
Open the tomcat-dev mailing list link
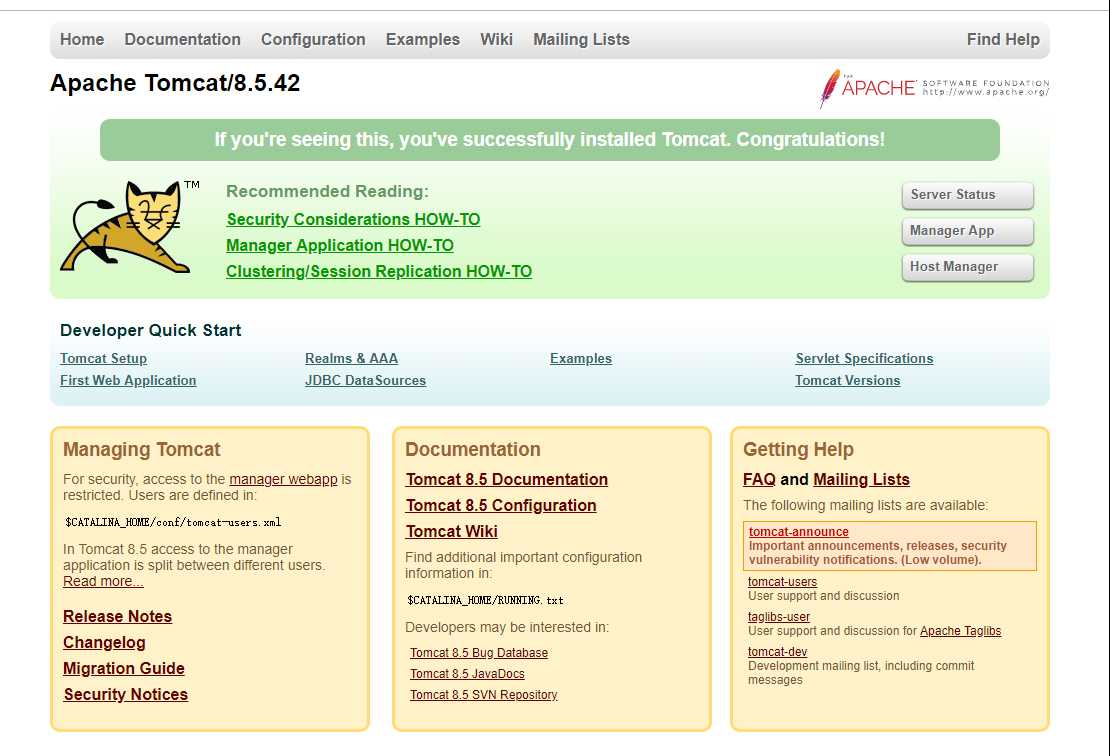pyautogui.click(x=777, y=652)
